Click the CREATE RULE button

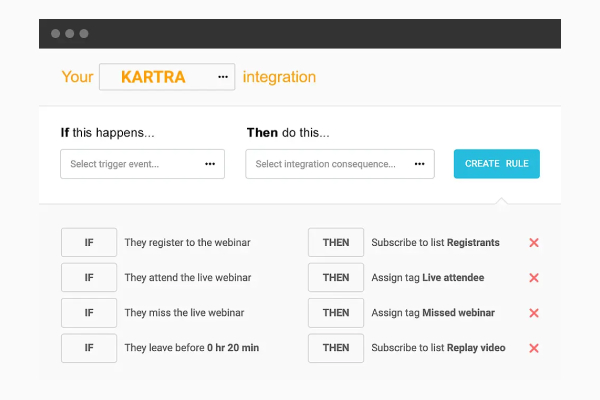tap(497, 164)
